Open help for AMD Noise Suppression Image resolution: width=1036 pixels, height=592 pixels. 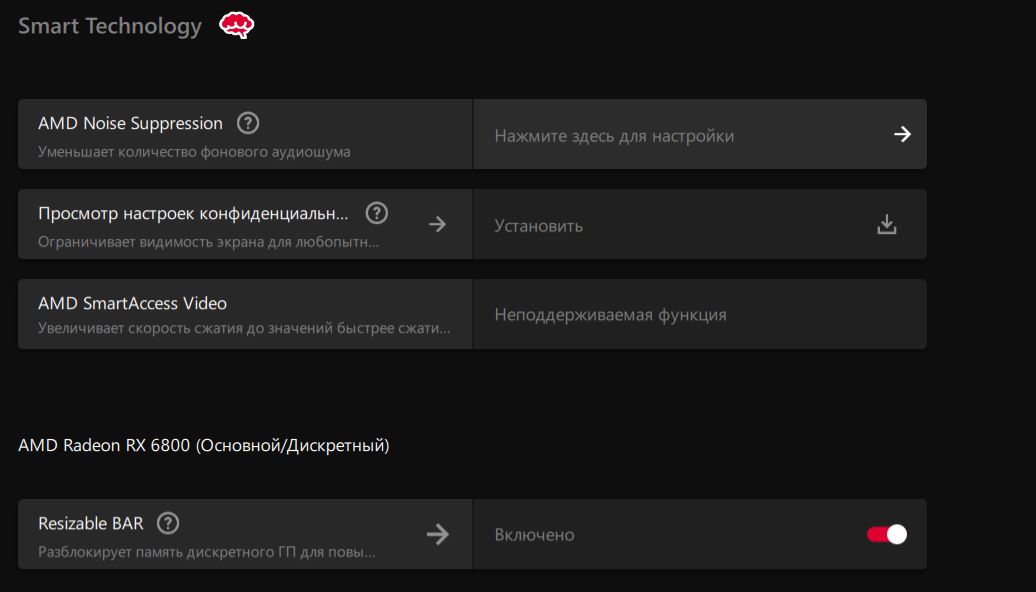click(248, 123)
